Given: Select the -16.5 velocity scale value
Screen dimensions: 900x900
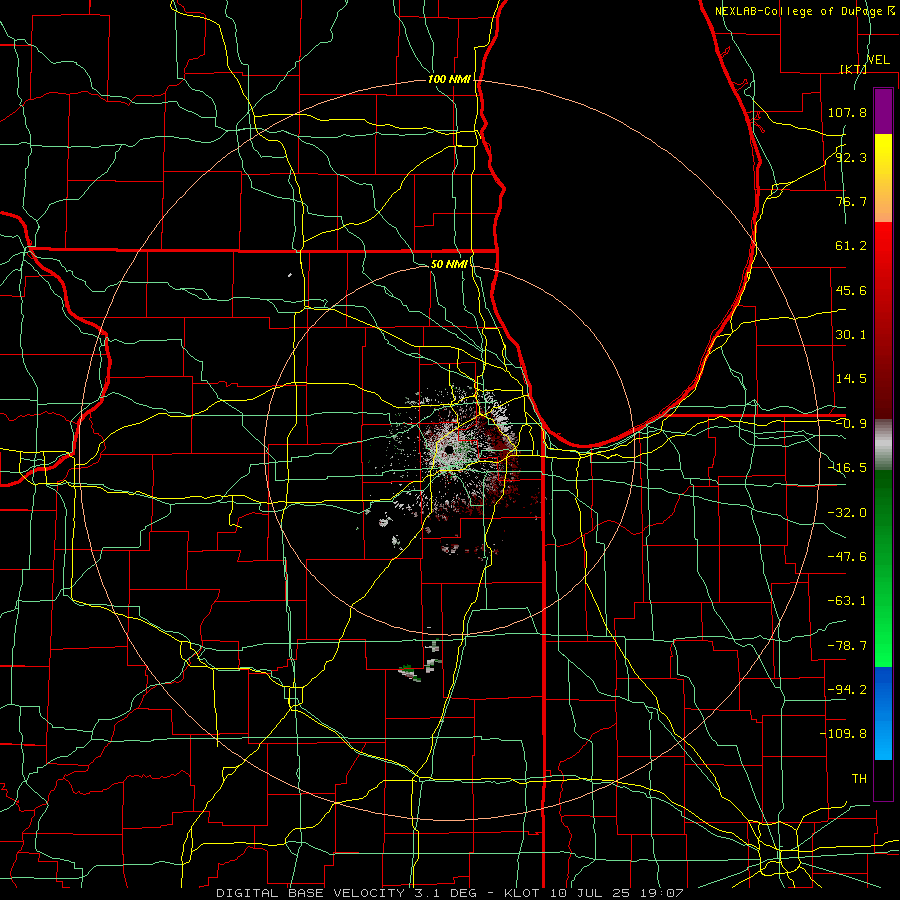Looking at the screenshot, I should [847, 468].
